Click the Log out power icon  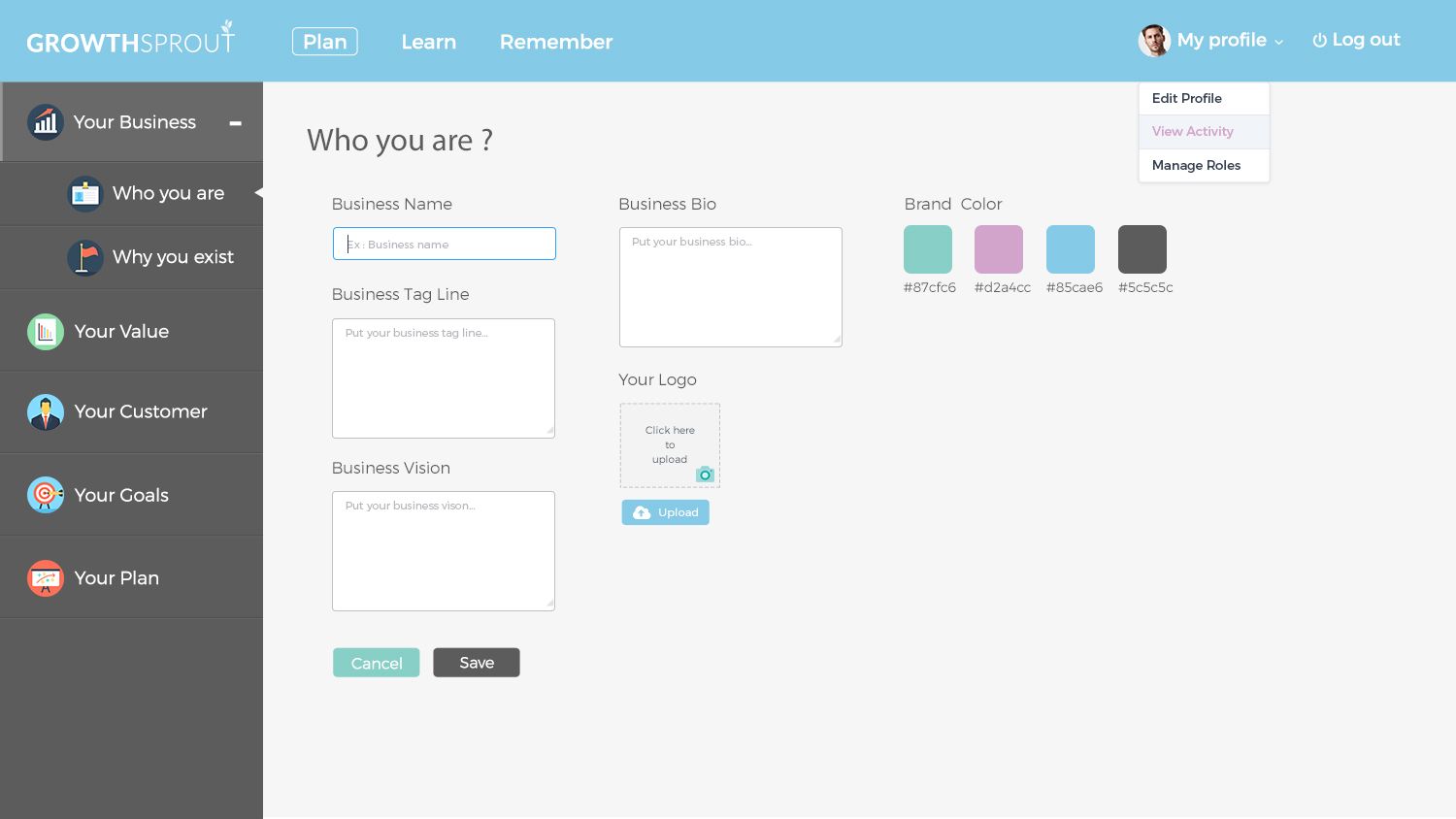[1319, 41]
